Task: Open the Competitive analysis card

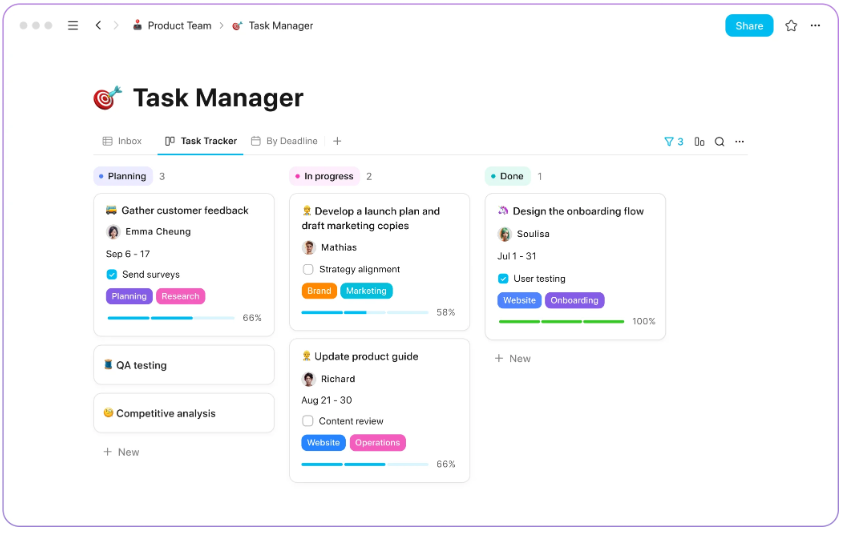Action: click(184, 413)
